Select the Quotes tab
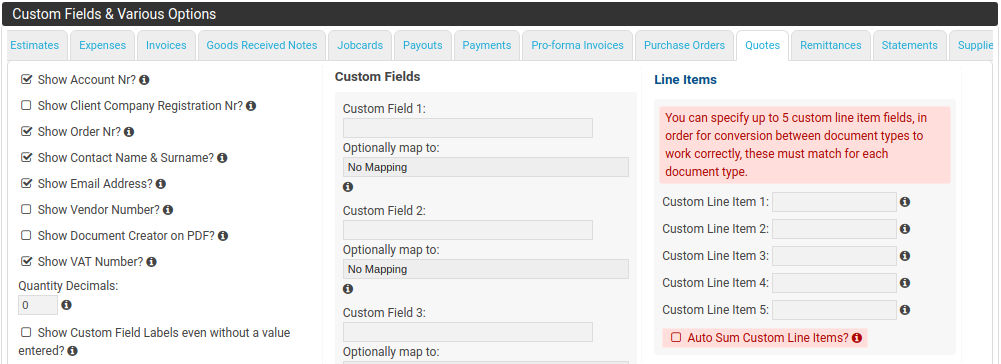This screenshot has width=1001, height=364. click(x=762, y=45)
